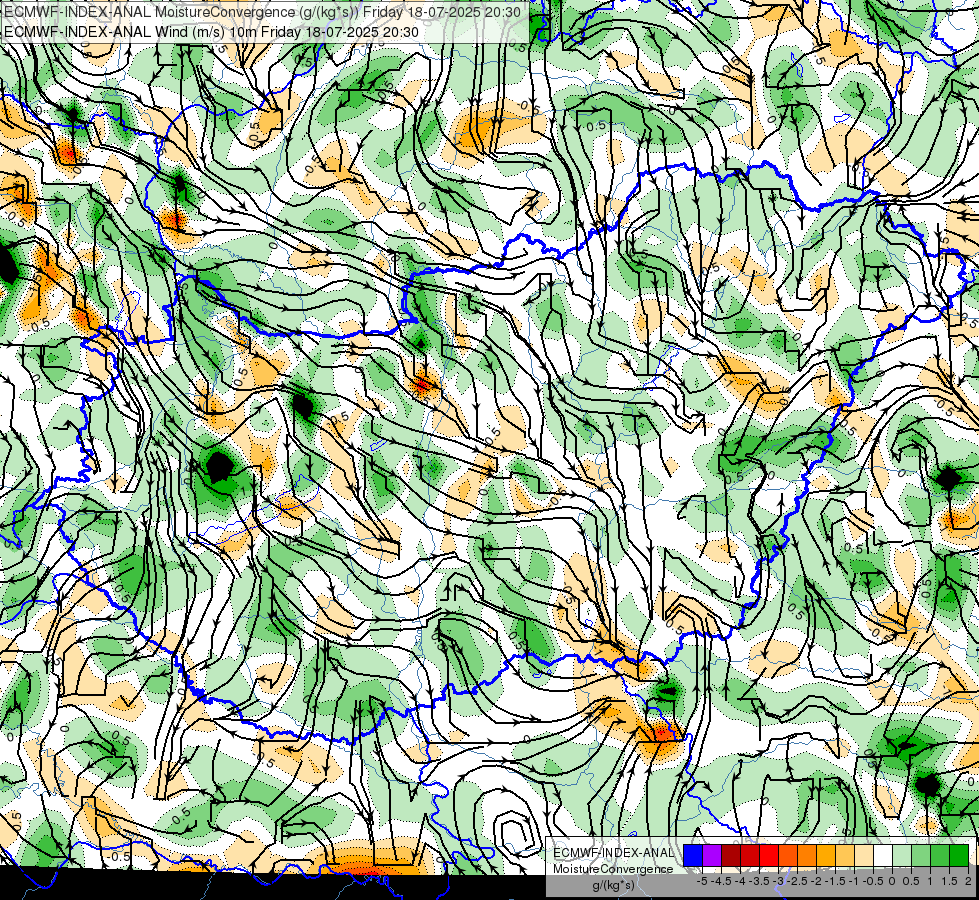This screenshot has height=900, width=979.
Task: Click the -4.5 tick label in legend
Action: coord(722,881)
